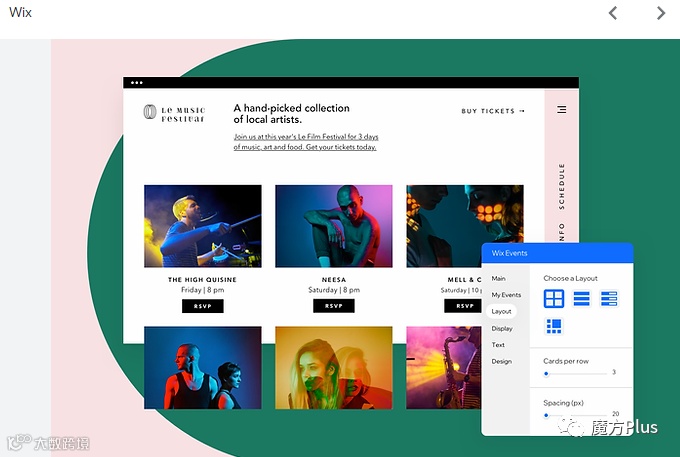Click the BUY TICKETS link
Screen dimensions: 680x457
(493, 111)
